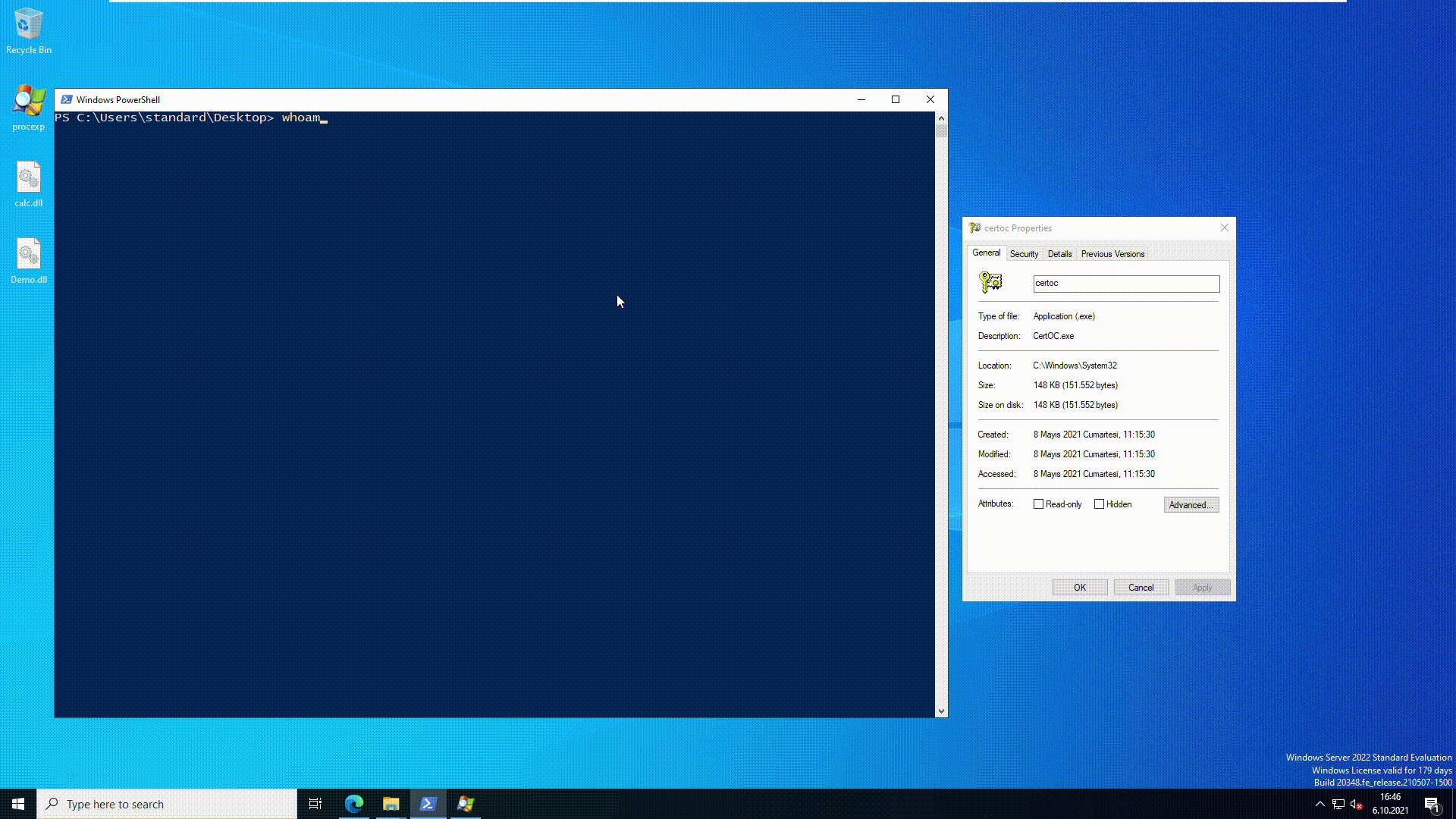Open Action Center notification icon
This screenshot has width=1456, height=819.
click(1433, 805)
